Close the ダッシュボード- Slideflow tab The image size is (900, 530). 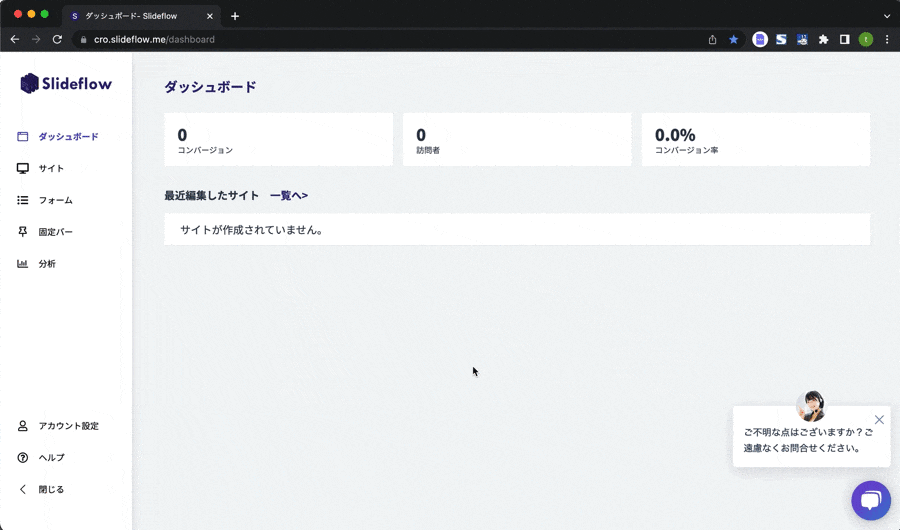coord(210,16)
